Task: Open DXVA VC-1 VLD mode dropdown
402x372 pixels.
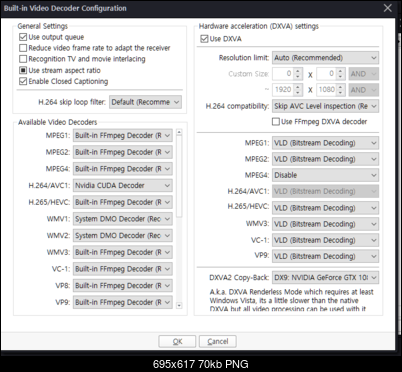Action: [x=325, y=240]
